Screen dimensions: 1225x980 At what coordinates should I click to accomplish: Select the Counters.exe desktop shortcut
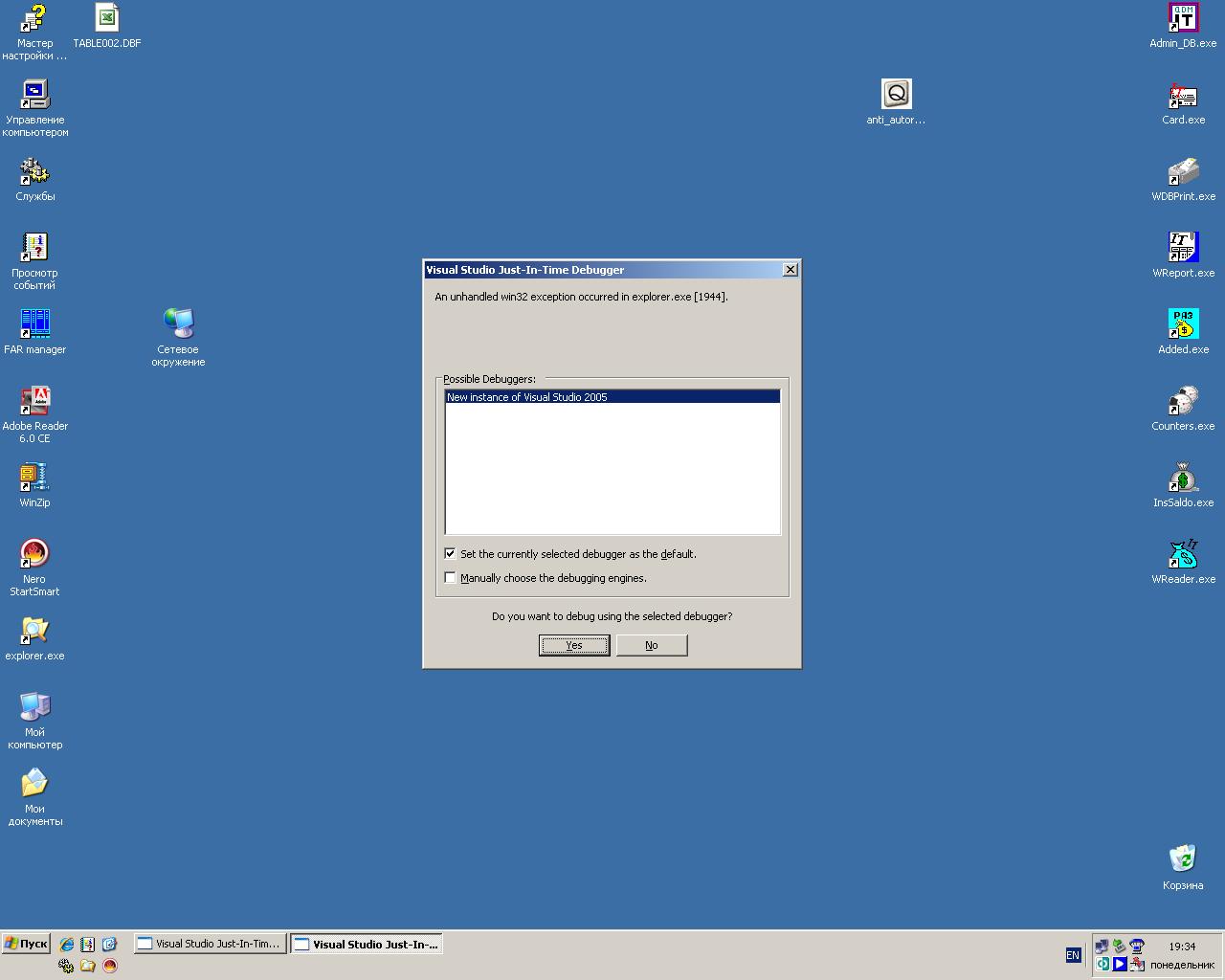click(x=1183, y=401)
